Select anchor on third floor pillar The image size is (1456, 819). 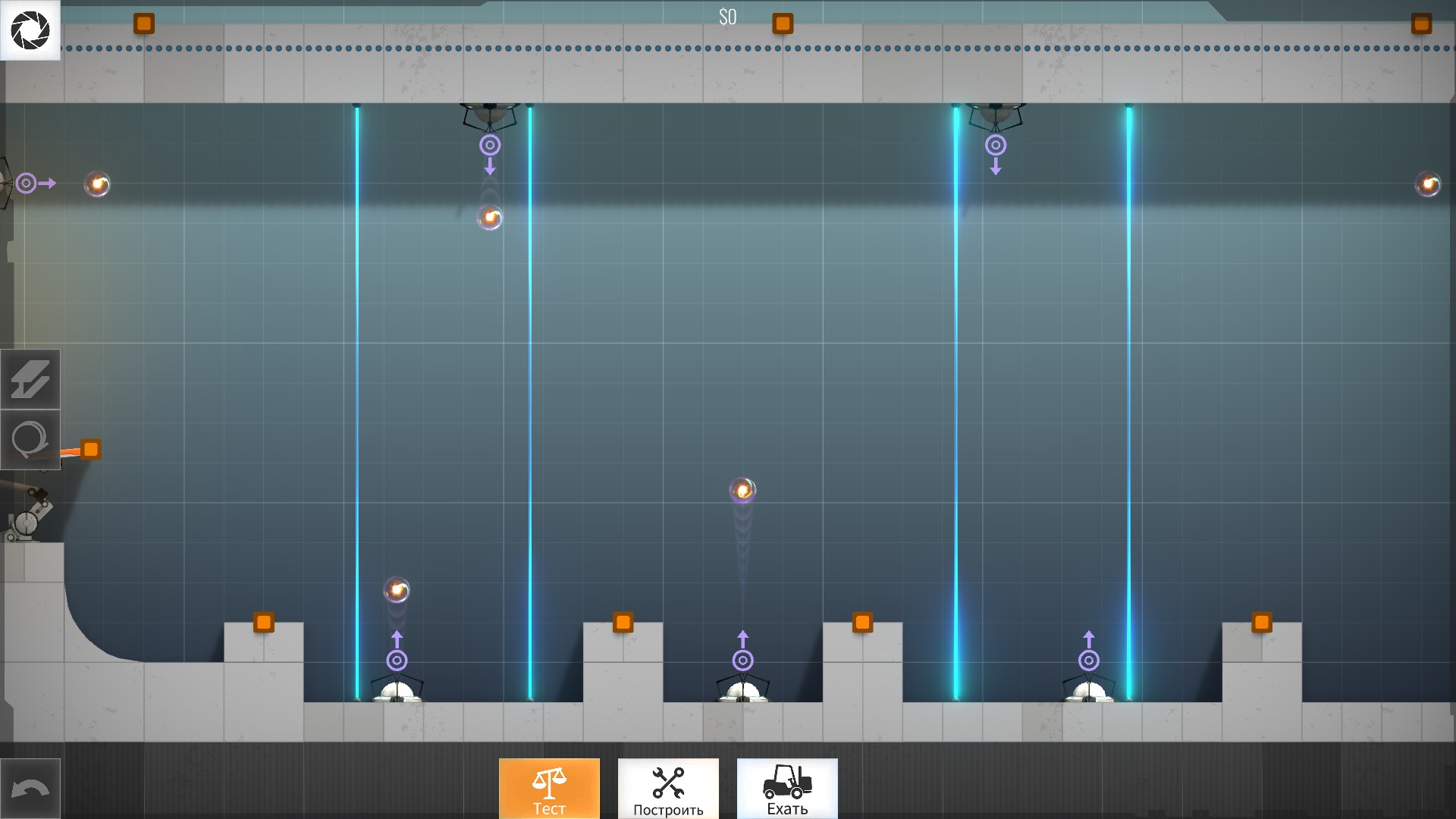(x=862, y=623)
